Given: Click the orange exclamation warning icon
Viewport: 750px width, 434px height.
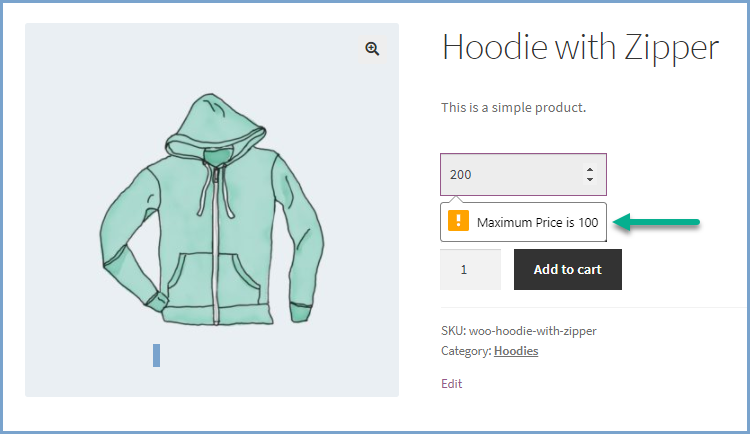Looking at the screenshot, I should tap(458, 221).
